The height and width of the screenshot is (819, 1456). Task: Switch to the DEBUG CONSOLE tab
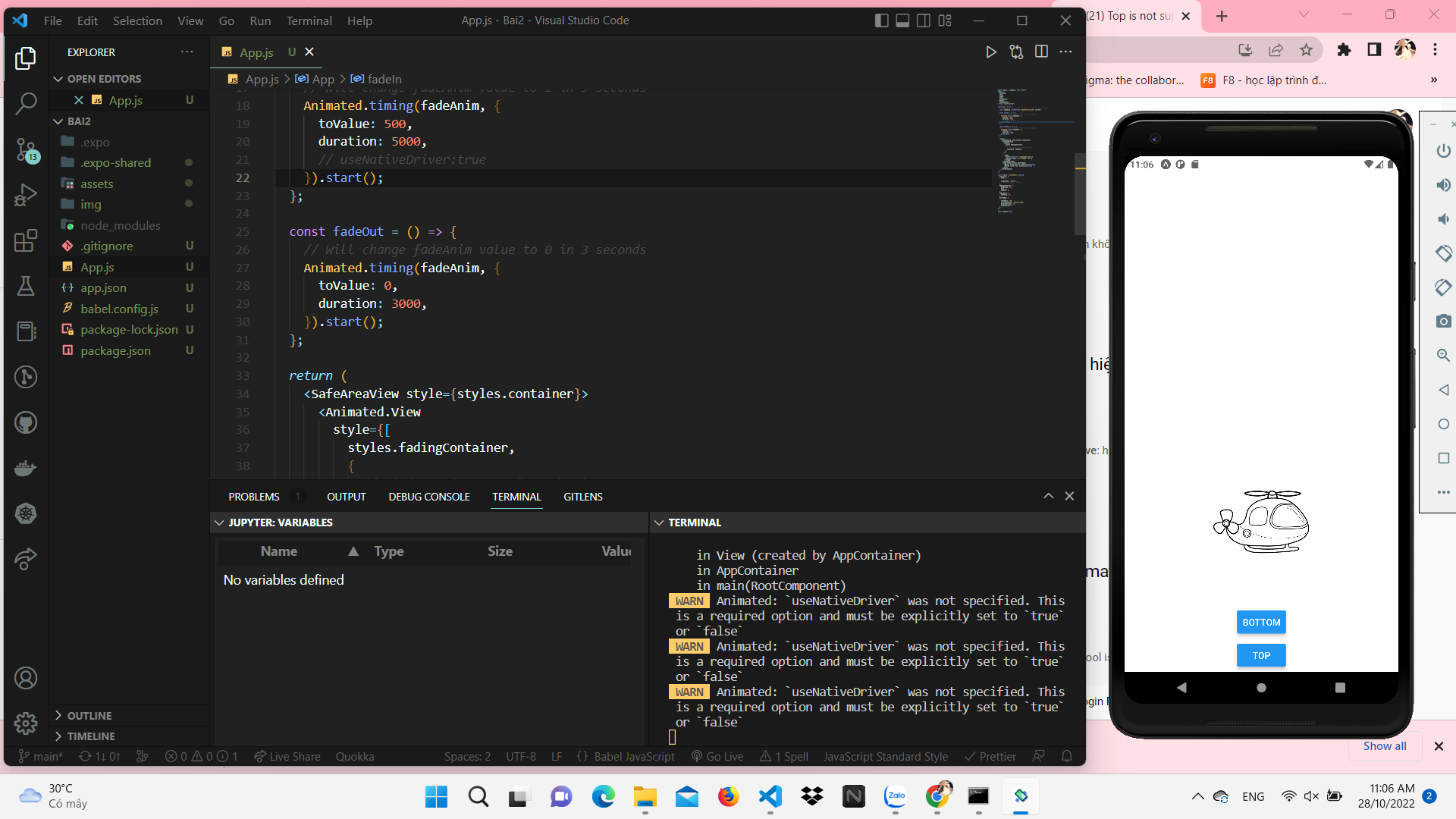point(429,497)
